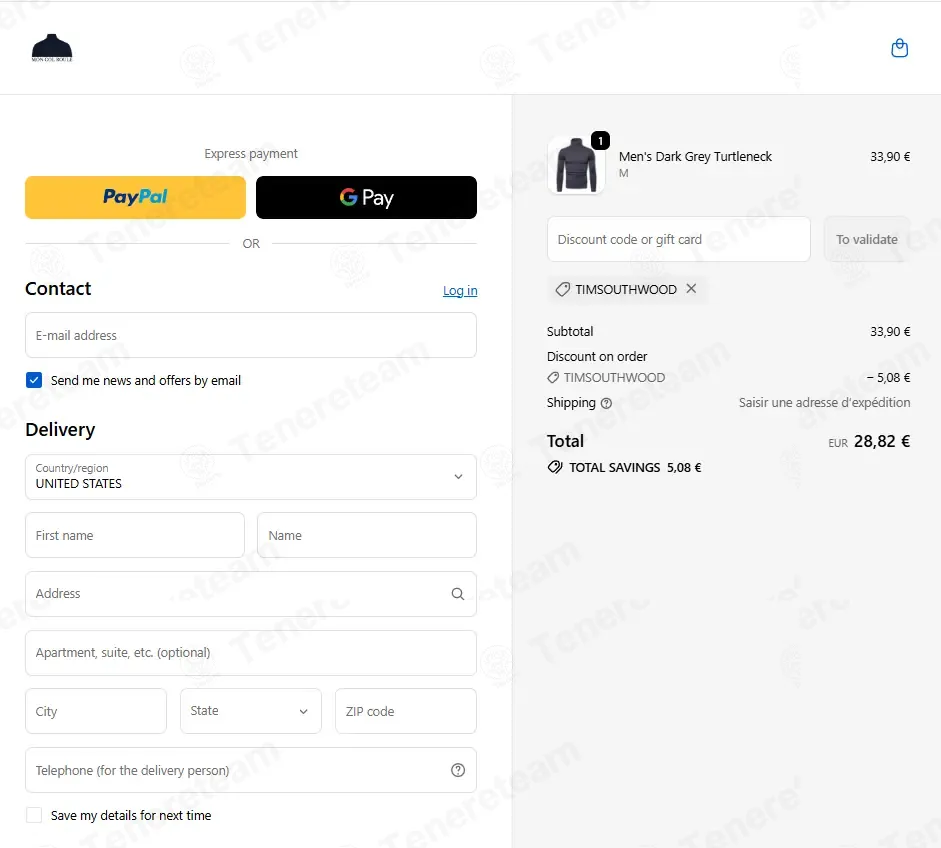
Task: Expand the State dropdown
Action: point(251,711)
